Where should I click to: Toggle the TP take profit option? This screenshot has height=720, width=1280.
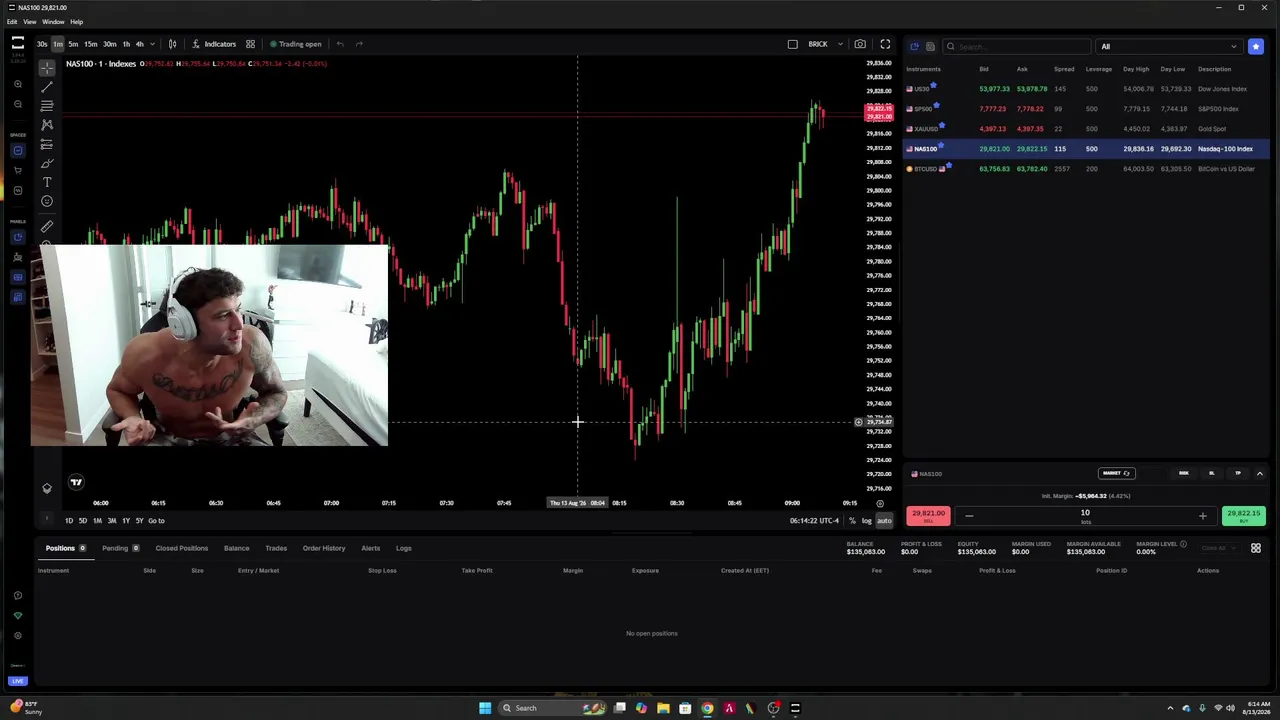coord(1238,473)
